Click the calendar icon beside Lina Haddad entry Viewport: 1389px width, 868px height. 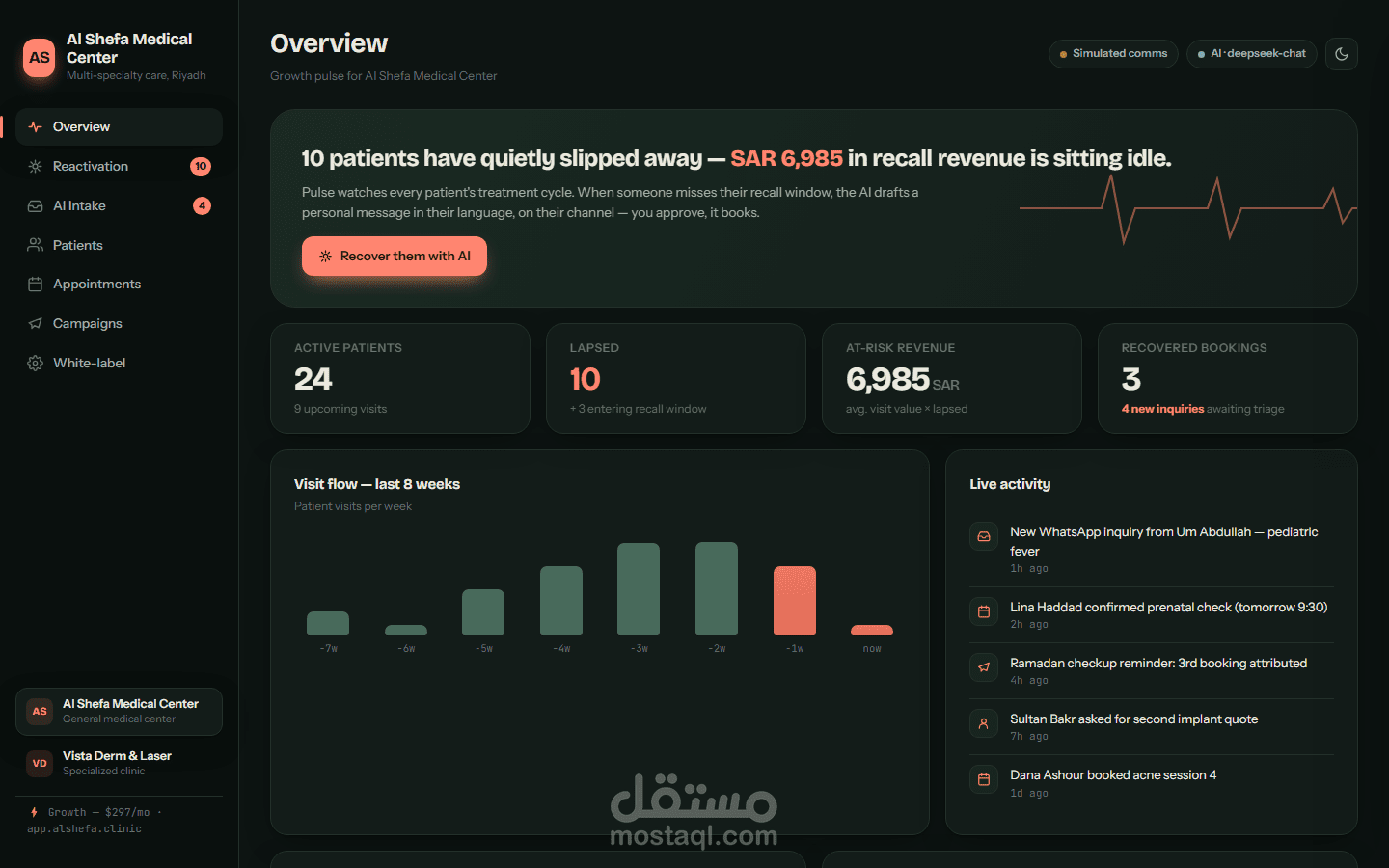point(984,611)
